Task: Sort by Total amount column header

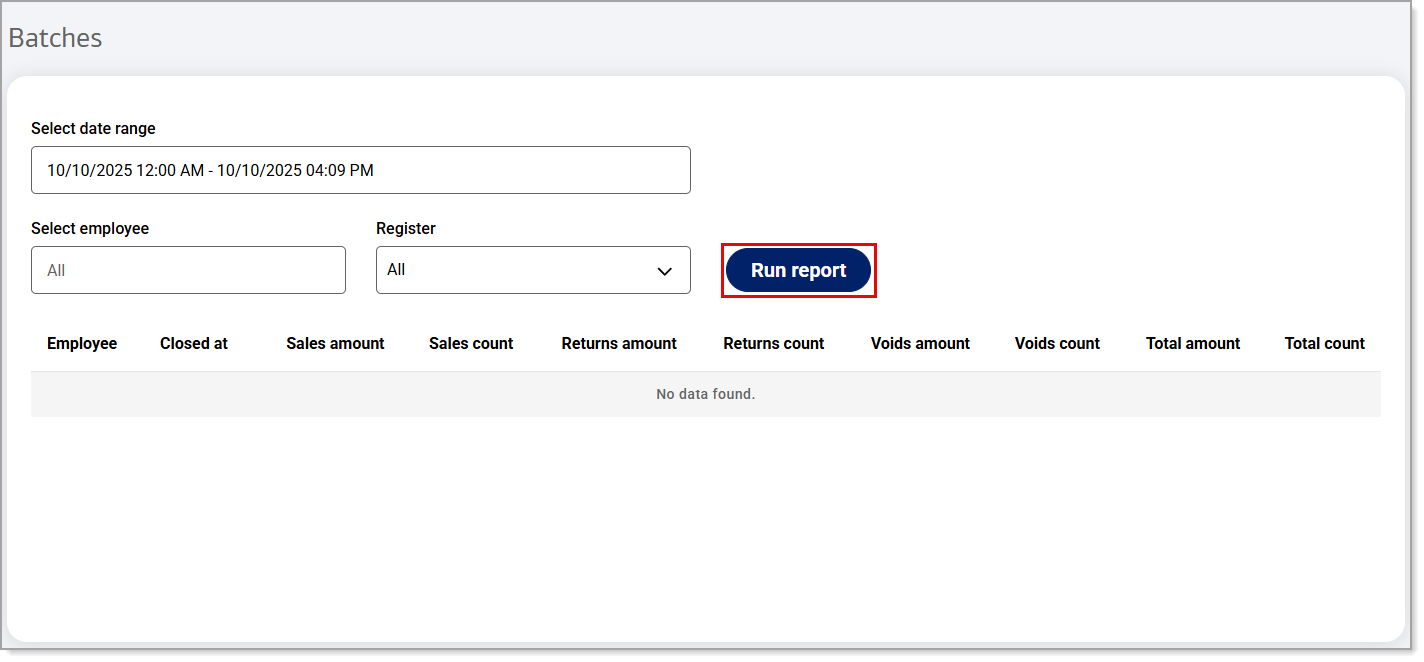Action: pyautogui.click(x=1192, y=343)
